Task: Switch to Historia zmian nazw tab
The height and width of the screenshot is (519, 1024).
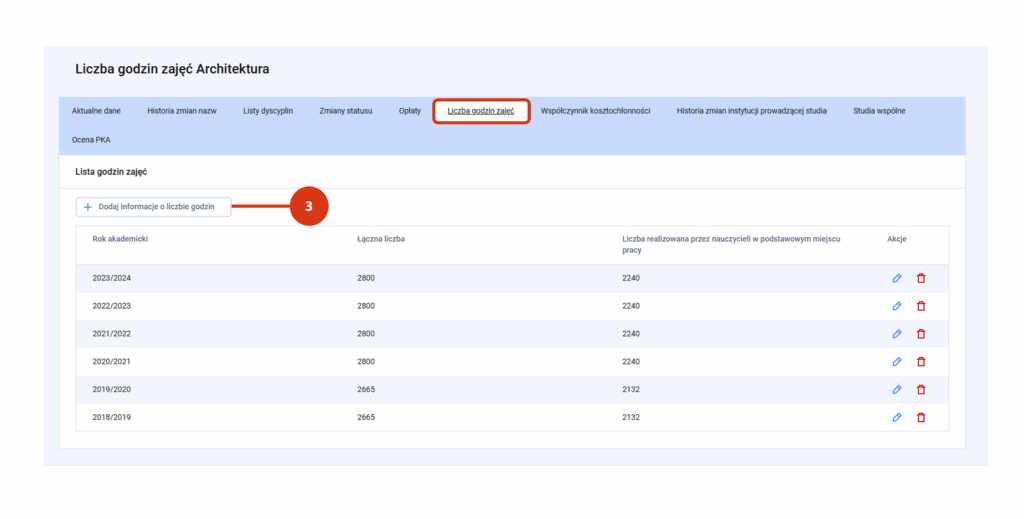Action: point(182,111)
